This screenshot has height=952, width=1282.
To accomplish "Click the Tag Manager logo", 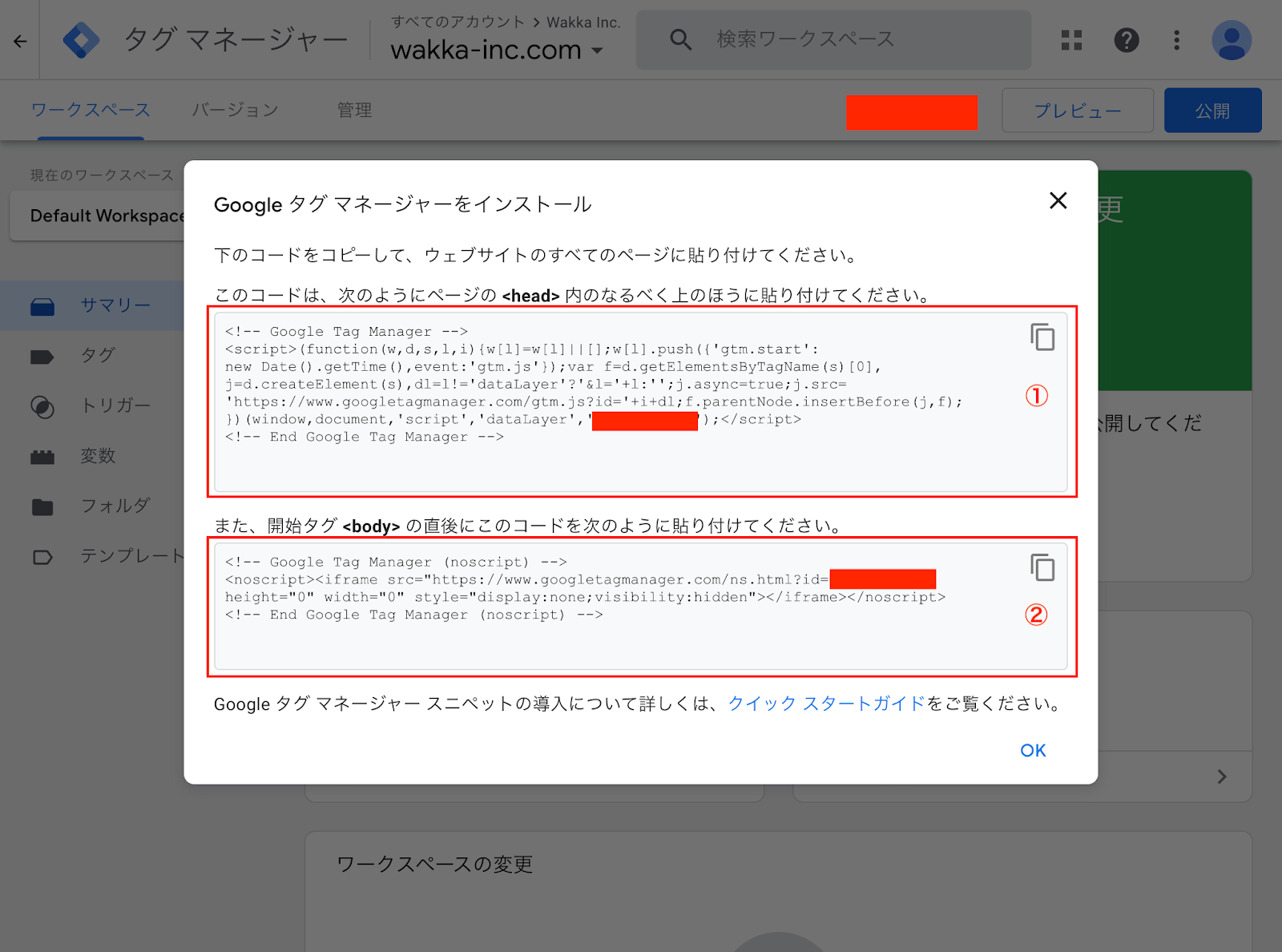I will (82, 40).
